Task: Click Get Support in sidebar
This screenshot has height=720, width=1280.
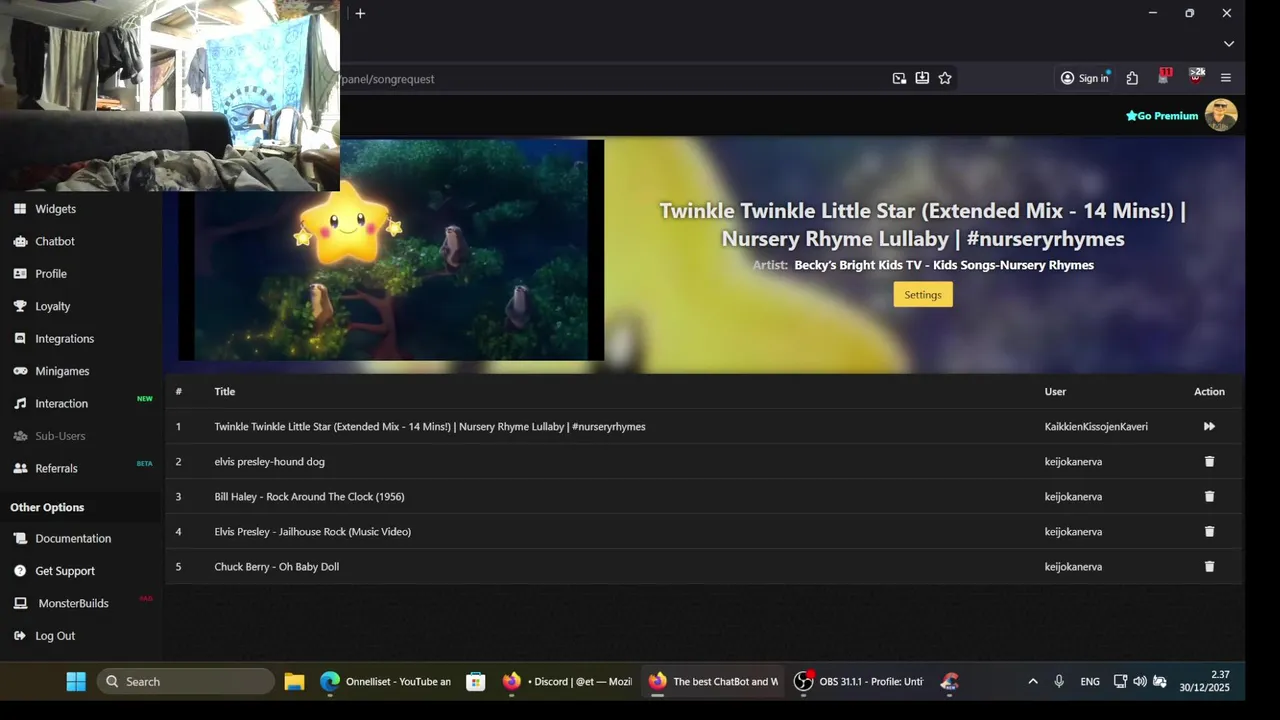Action: click(x=65, y=571)
